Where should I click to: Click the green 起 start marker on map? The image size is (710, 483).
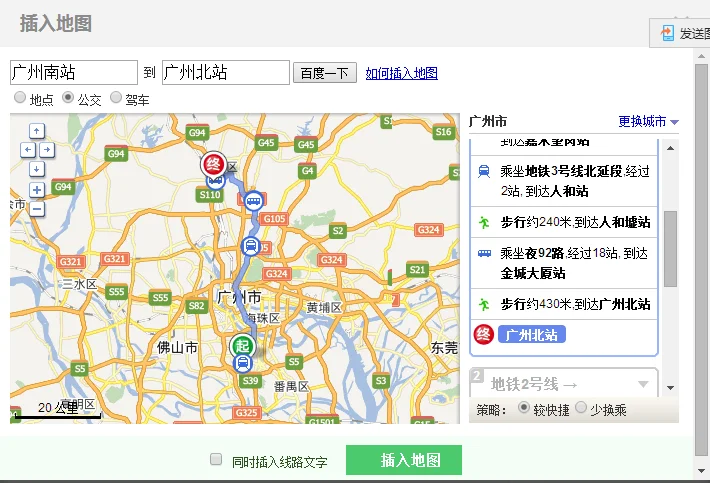[x=242, y=346]
